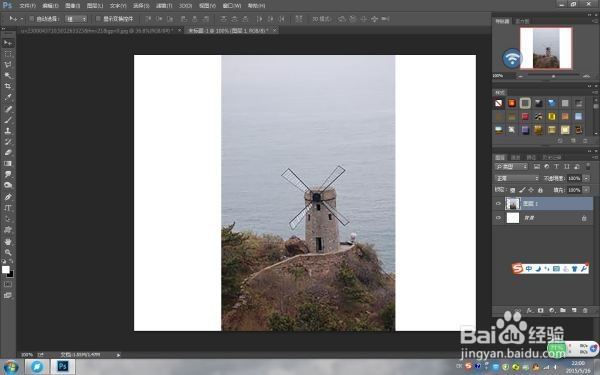Screen dimensions: 600x375
Task: Open the Fill slider dropdown arrow
Action: (586, 190)
